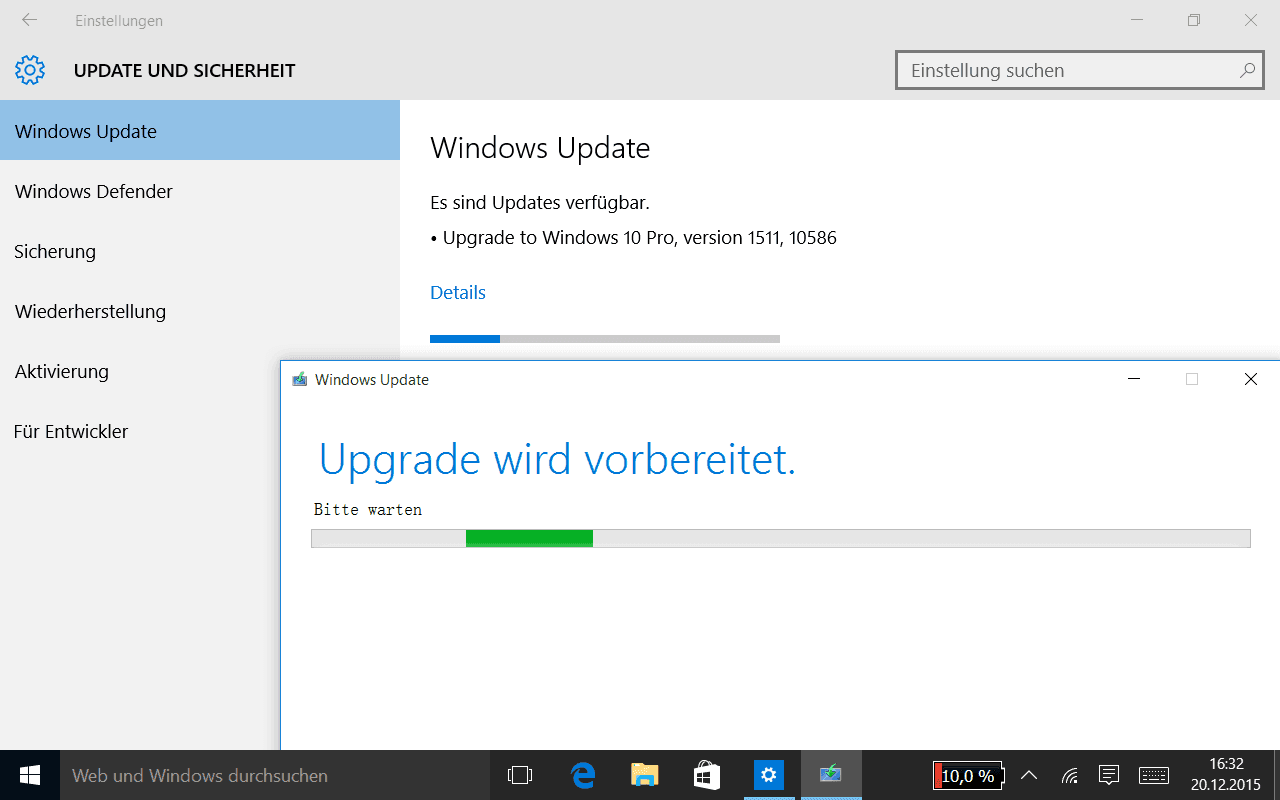1280x800 pixels.
Task: Restore down the Einstellungen window
Action: tap(1194, 20)
